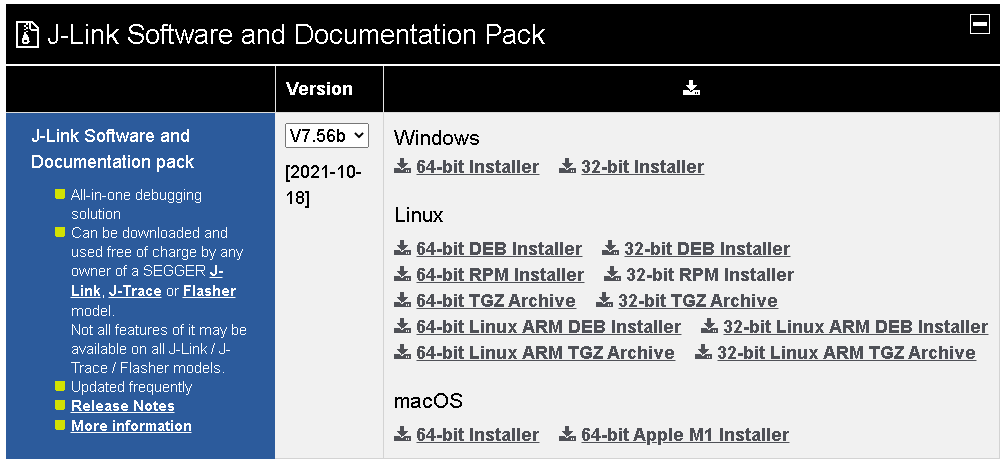Click the 'Updated frequently' bullet text
1004x462 pixels.
click(131, 387)
